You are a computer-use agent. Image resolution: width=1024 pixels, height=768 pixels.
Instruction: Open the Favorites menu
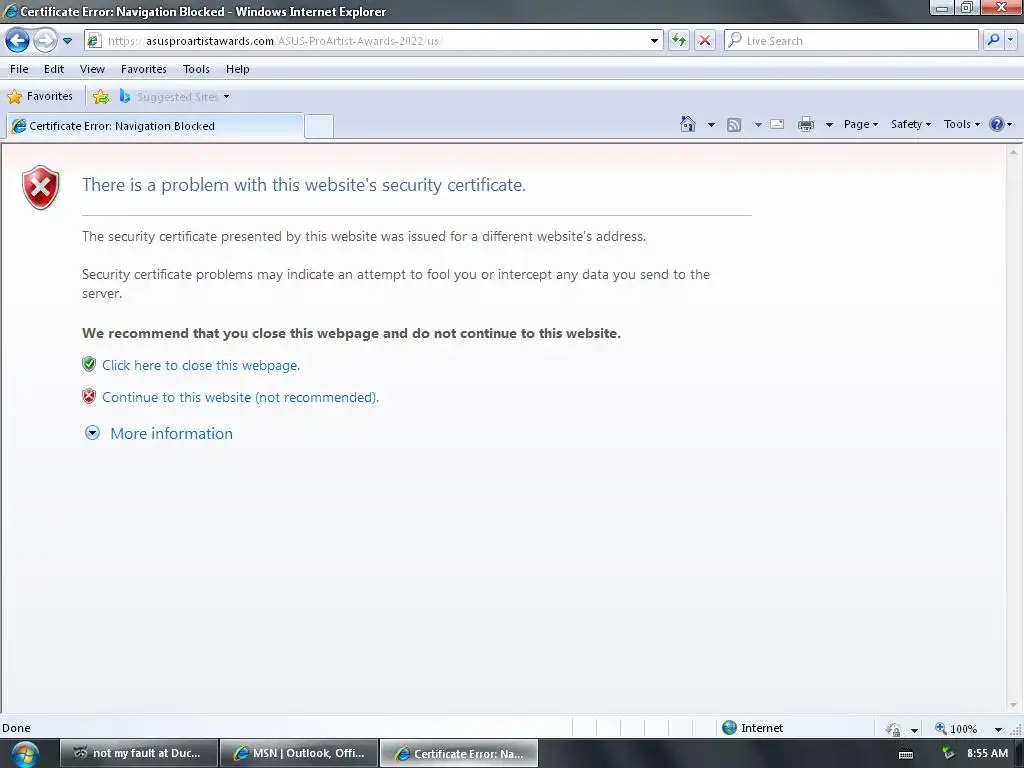144,69
